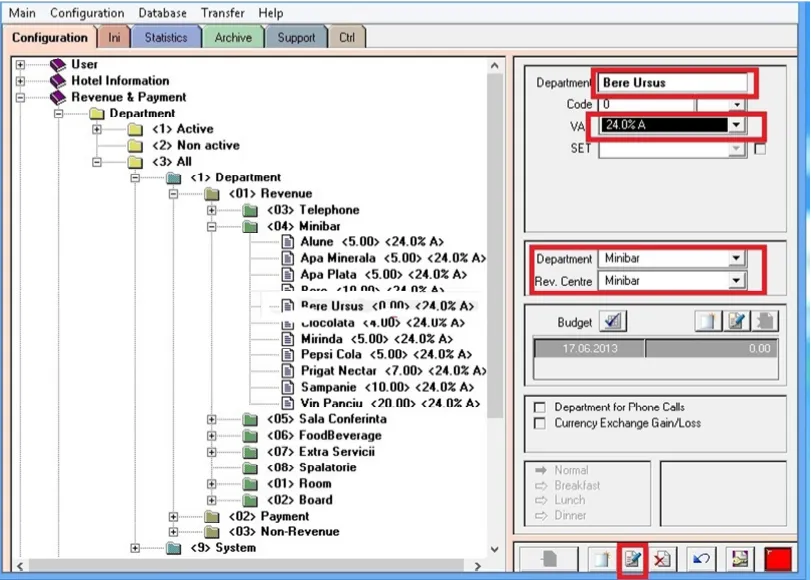The image size is (811, 580).
Task: Click the new entry icon in Budget panel
Action: point(708,321)
